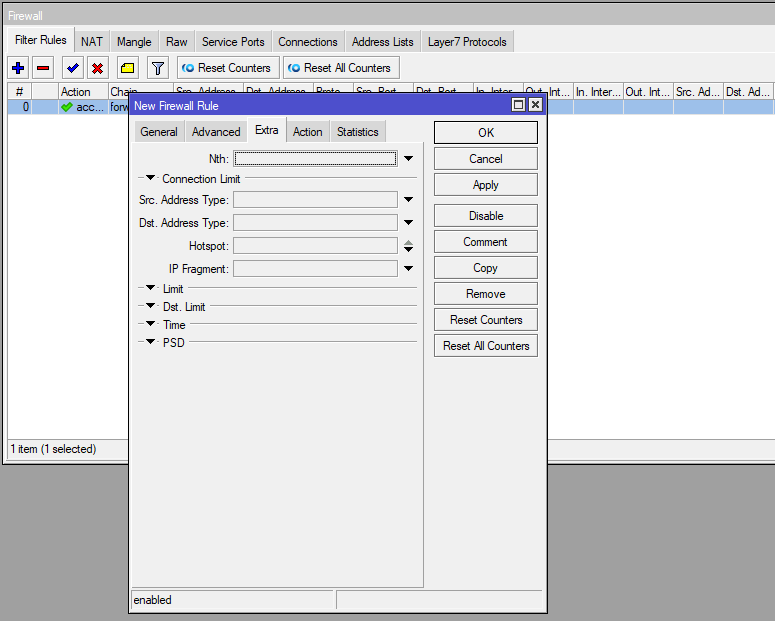The image size is (775, 621).
Task: Click the Apply button
Action: coord(485,185)
